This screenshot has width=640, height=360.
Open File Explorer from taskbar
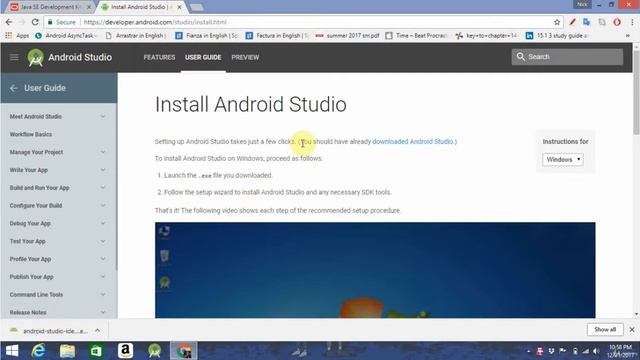pyautogui.click(x=67, y=351)
